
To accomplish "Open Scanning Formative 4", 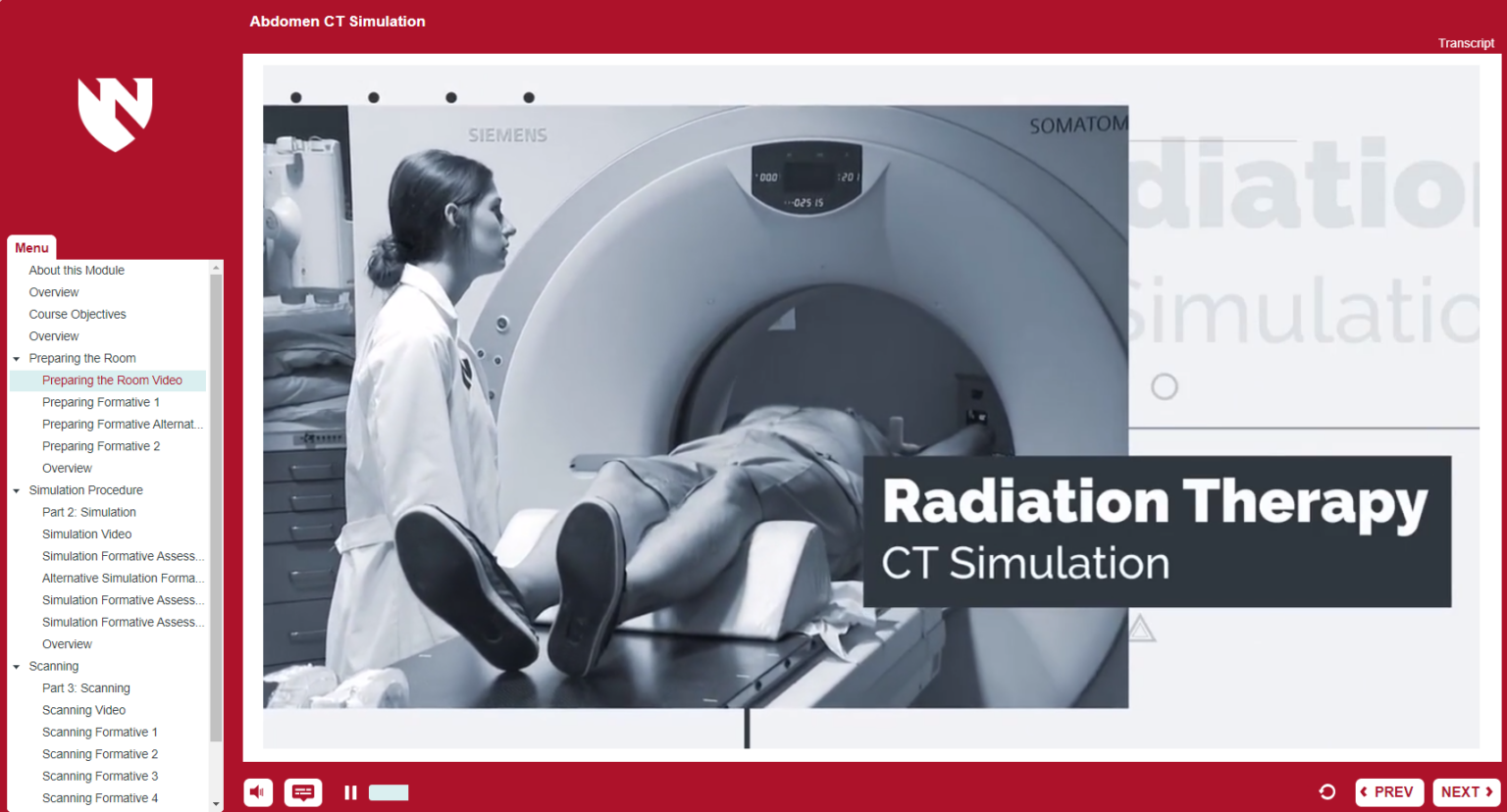I will pyautogui.click(x=100, y=797).
